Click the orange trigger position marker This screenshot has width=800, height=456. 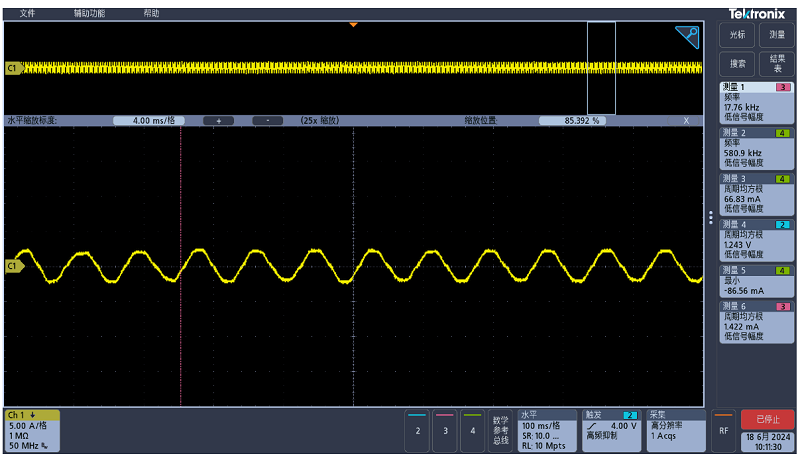[353, 24]
